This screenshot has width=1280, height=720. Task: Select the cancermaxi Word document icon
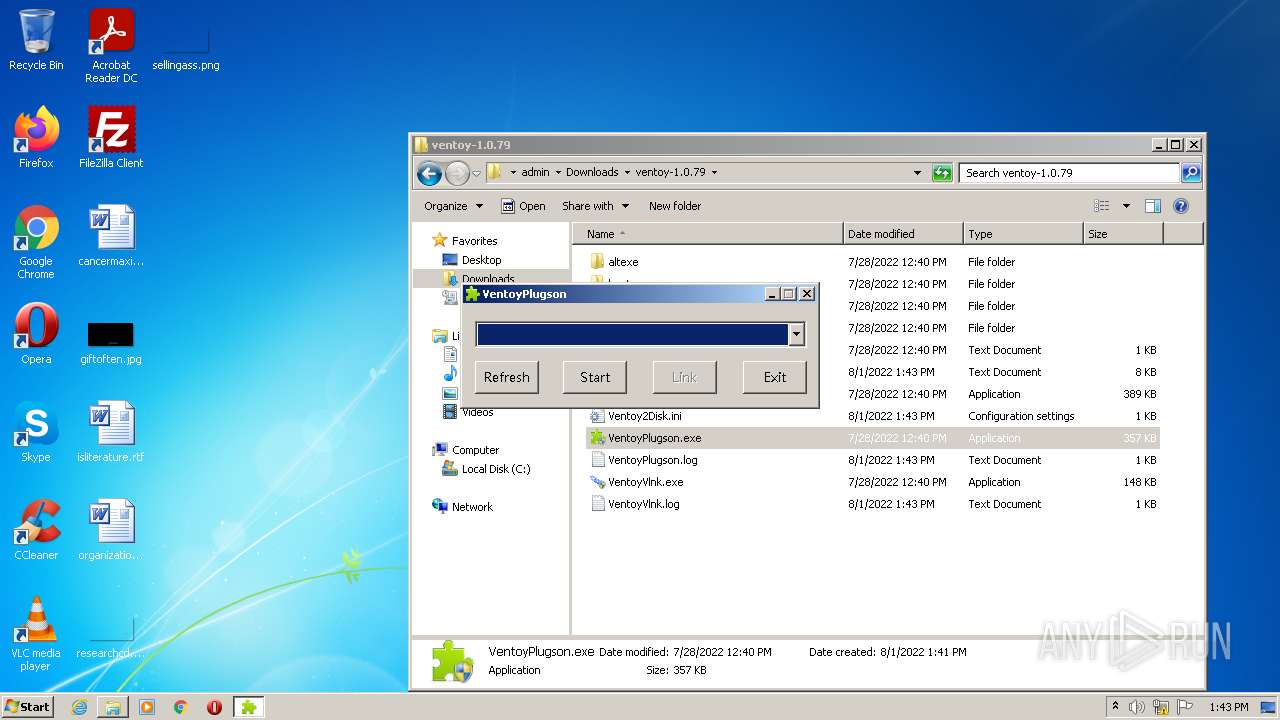pyautogui.click(x=111, y=236)
